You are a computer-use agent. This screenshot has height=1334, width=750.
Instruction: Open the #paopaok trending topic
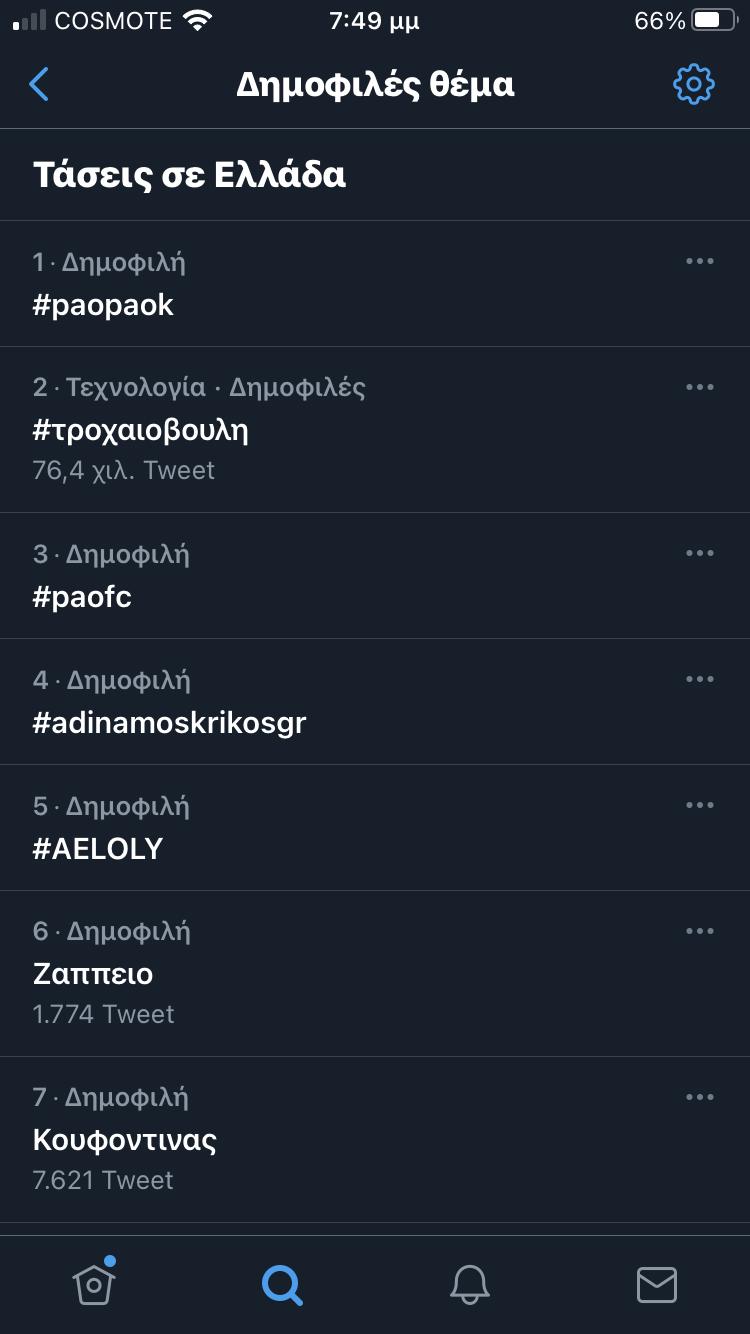point(104,306)
